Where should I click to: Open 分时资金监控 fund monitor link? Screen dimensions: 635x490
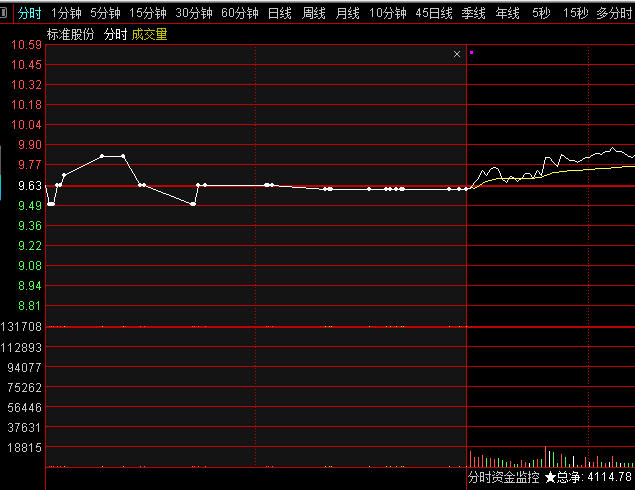504,479
